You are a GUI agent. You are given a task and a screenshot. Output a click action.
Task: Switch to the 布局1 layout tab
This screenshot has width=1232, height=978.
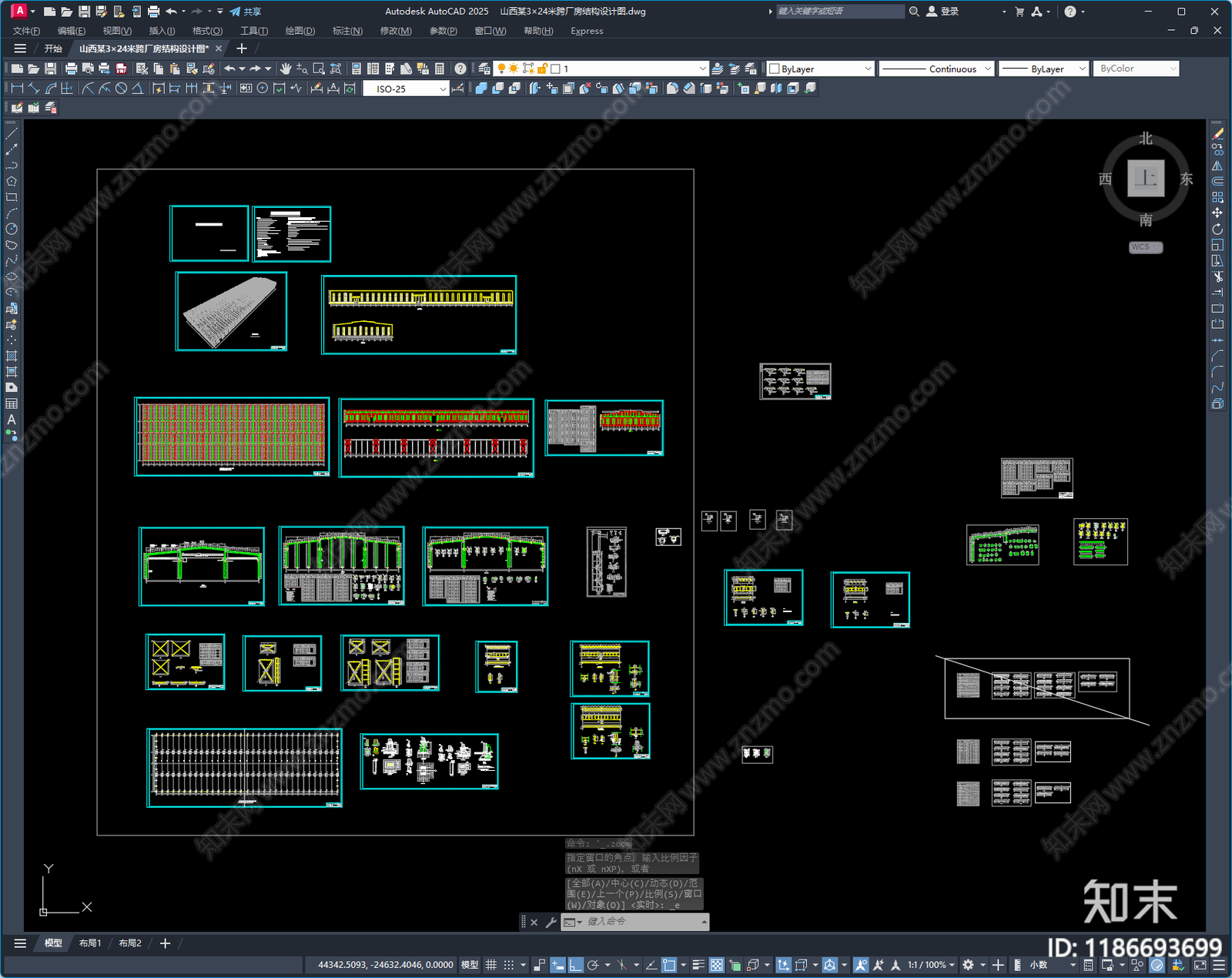(90, 943)
